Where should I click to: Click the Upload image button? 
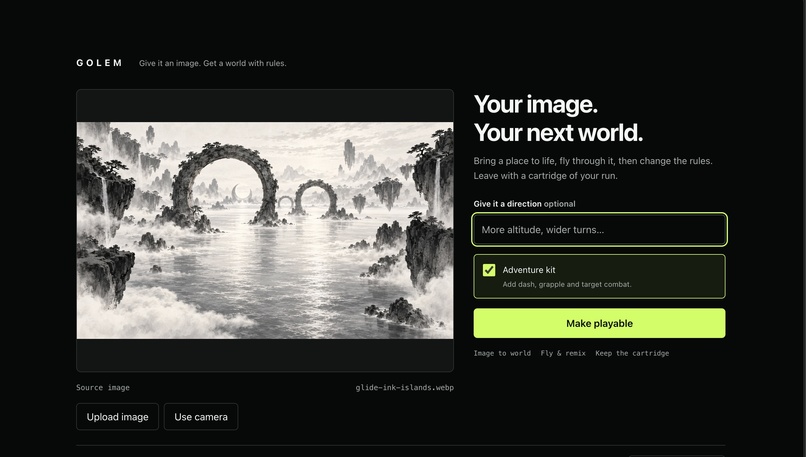[117, 416]
